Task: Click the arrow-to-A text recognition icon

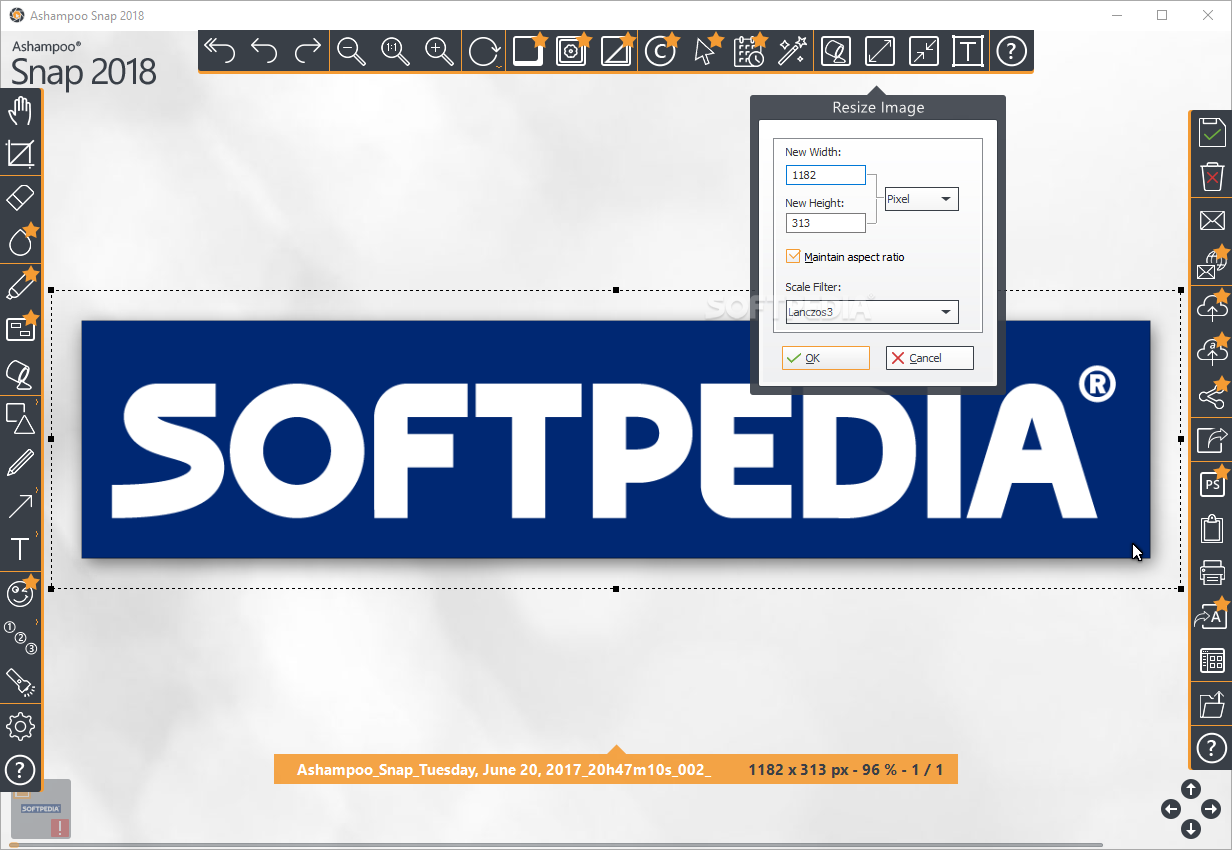Action: tap(1212, 616)
